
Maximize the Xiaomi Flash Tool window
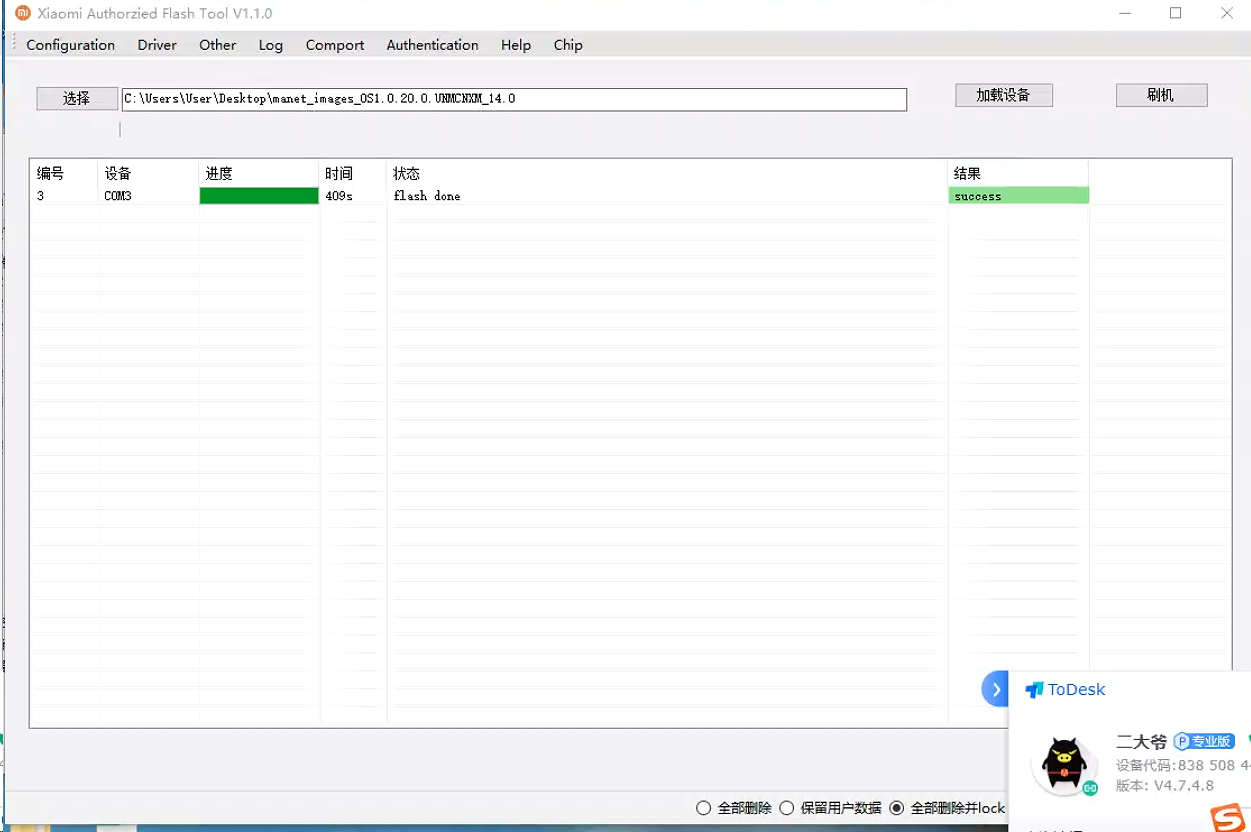click(1176, 13)
